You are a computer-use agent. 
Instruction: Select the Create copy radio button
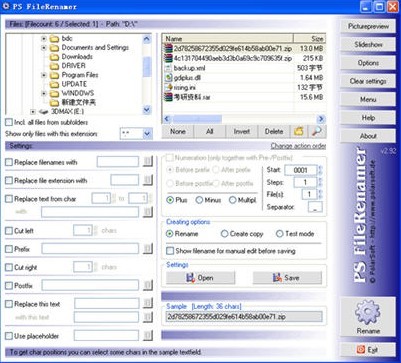[x=224, y=234]
